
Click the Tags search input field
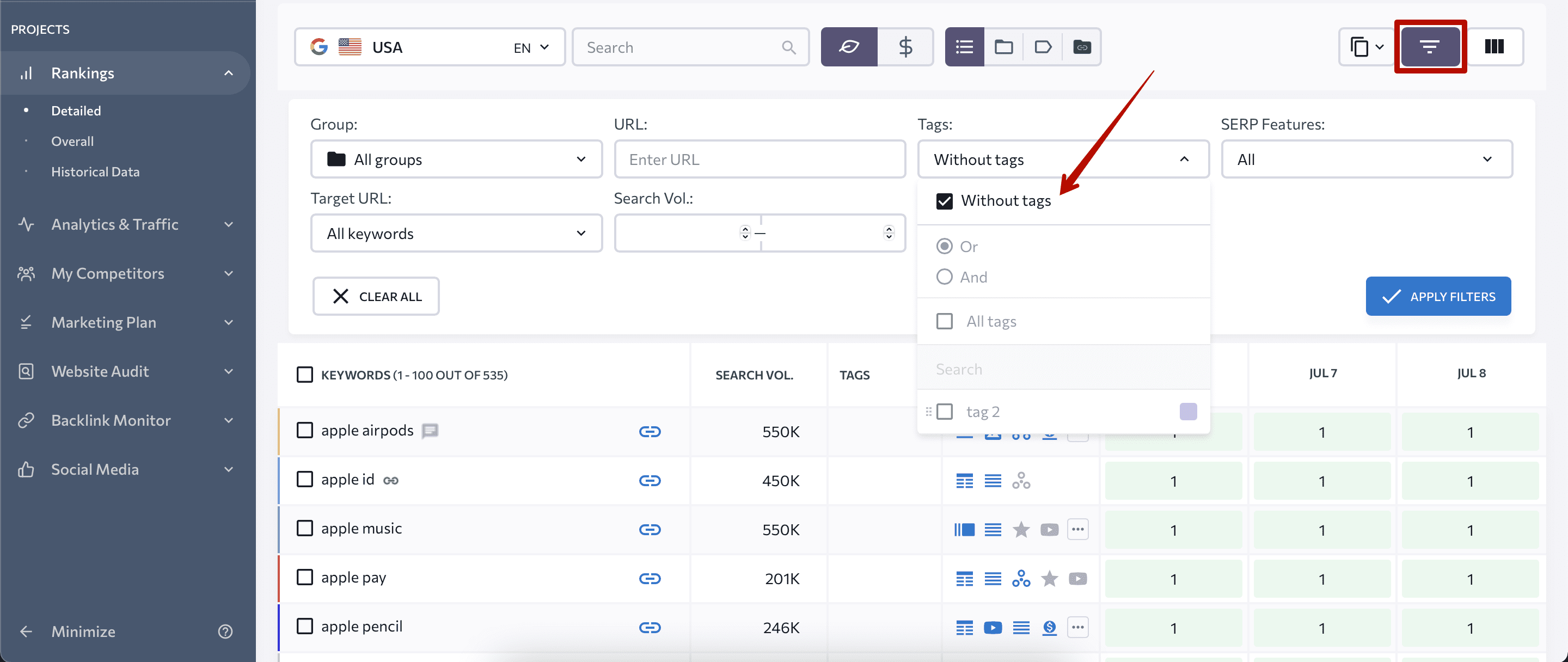click(x=1062, y=368)
